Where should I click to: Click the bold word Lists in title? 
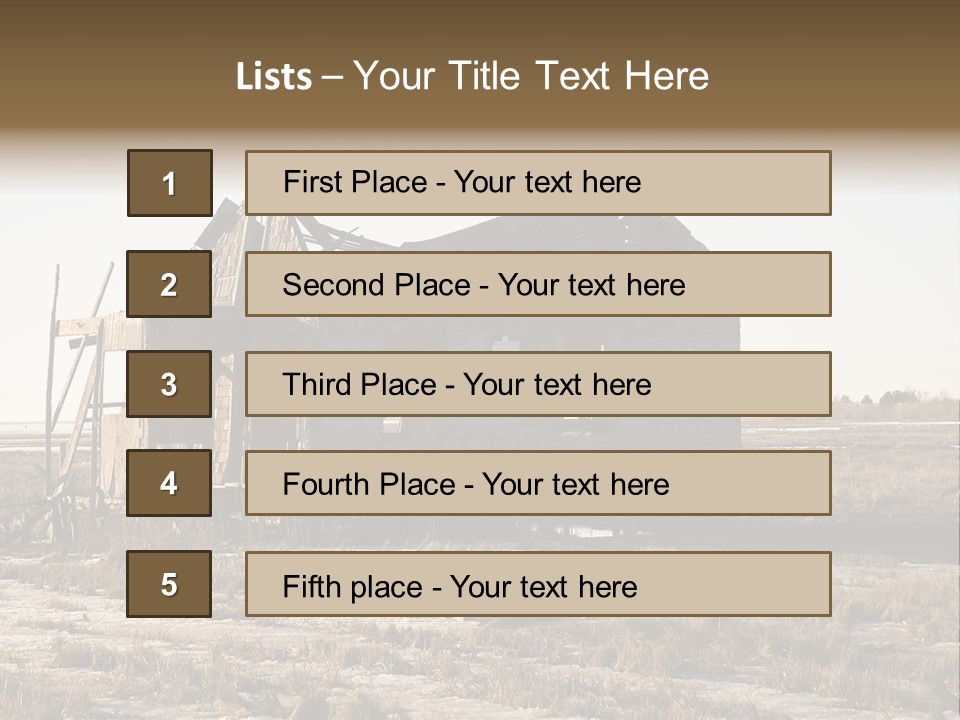(x=274, y=77)
